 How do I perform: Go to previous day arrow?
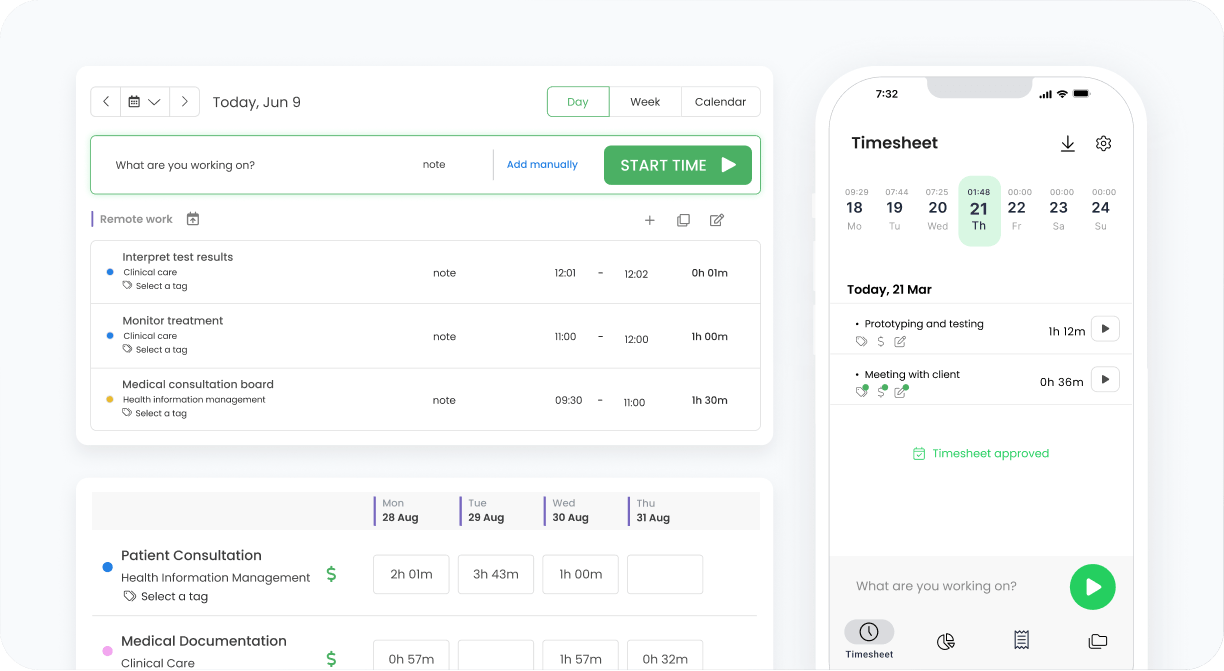pyautogui.click(x=106, y=102)
